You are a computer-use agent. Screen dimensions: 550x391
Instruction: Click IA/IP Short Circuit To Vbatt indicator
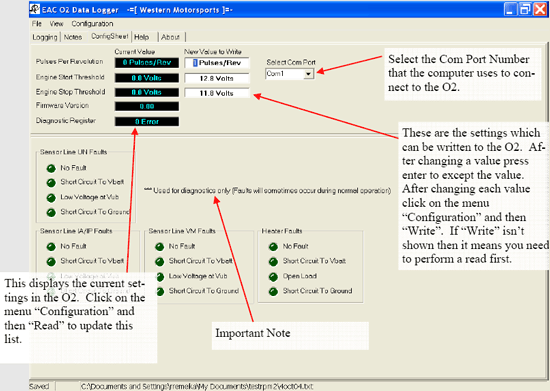pos(51,262)
